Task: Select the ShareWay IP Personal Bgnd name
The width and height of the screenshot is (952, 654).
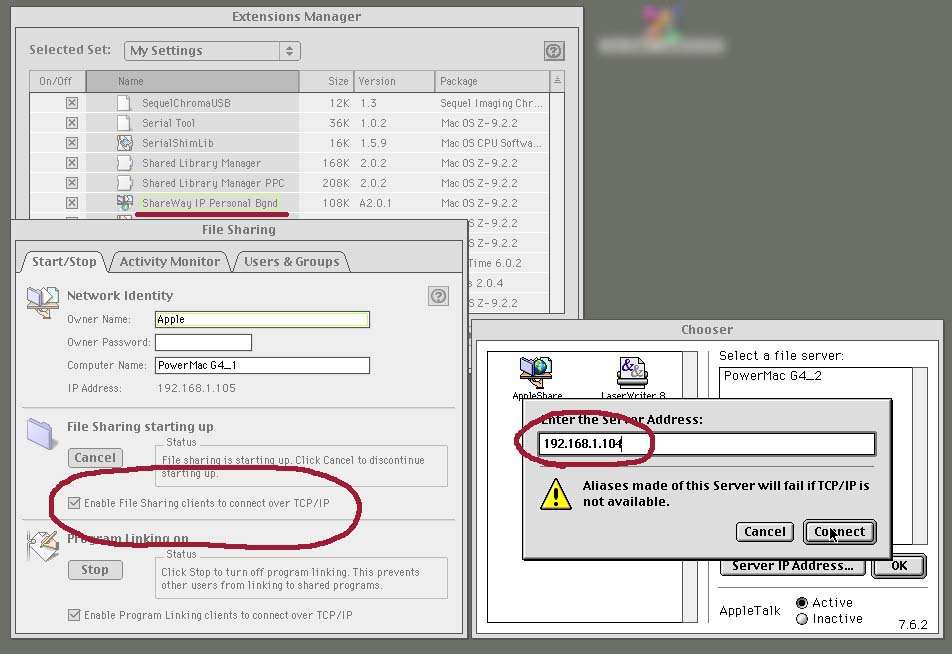Action: 209,203
